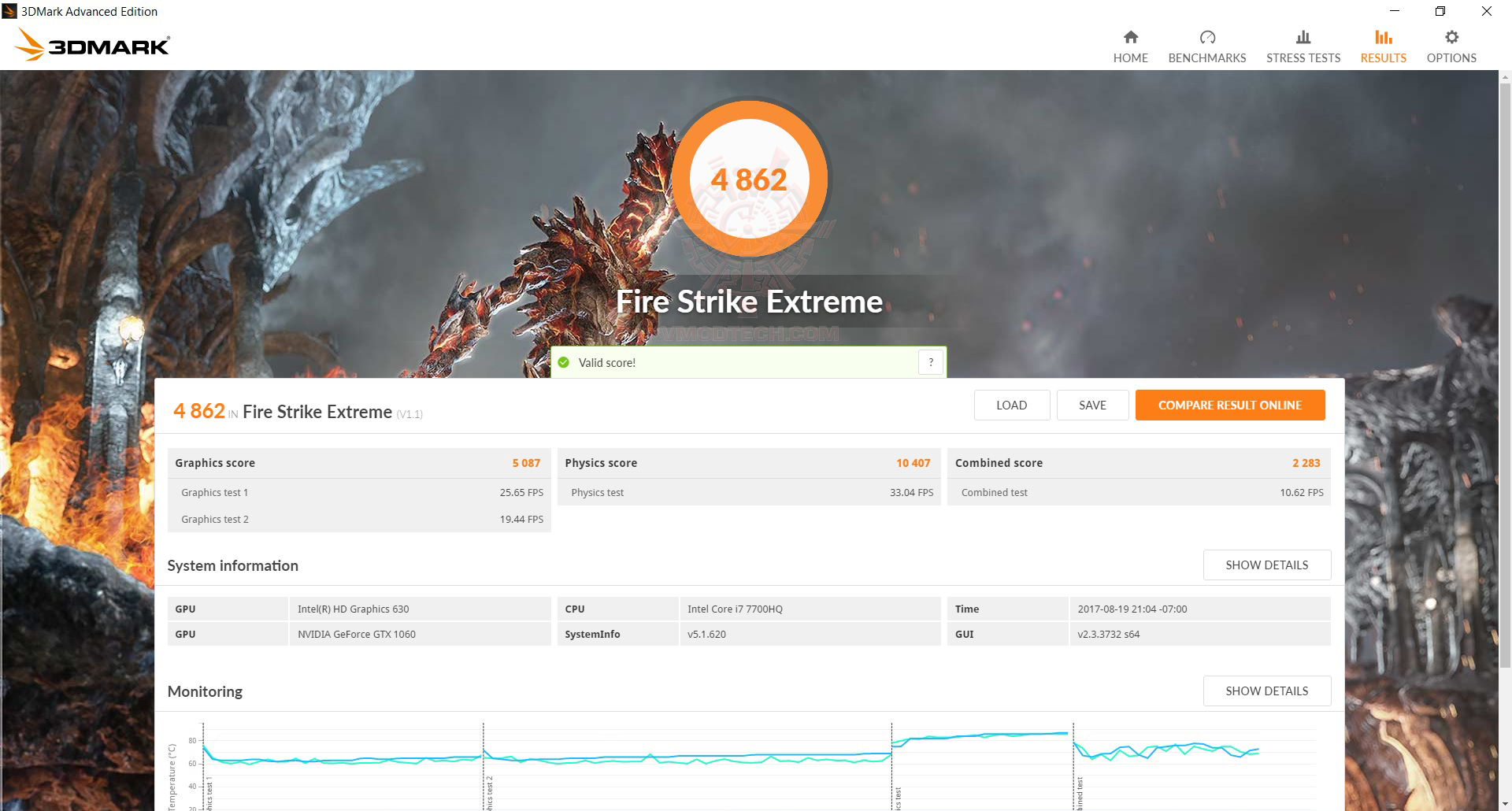Click the green Valid score checkmark

[x=564, y=362]
